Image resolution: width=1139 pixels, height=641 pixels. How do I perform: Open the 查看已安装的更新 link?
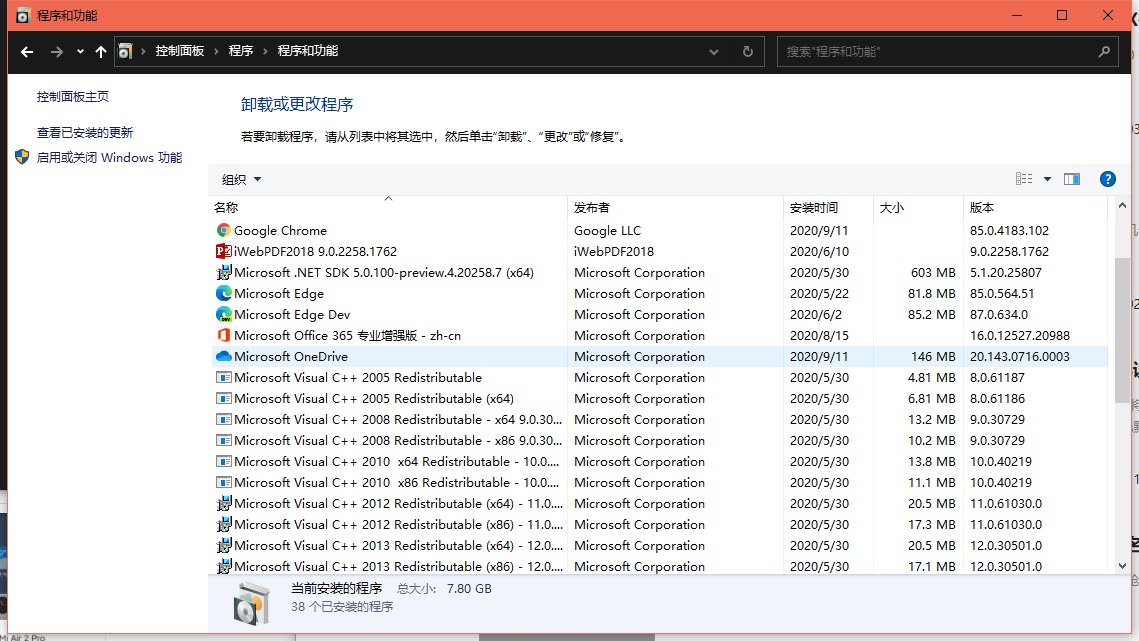tap(85, 133)
